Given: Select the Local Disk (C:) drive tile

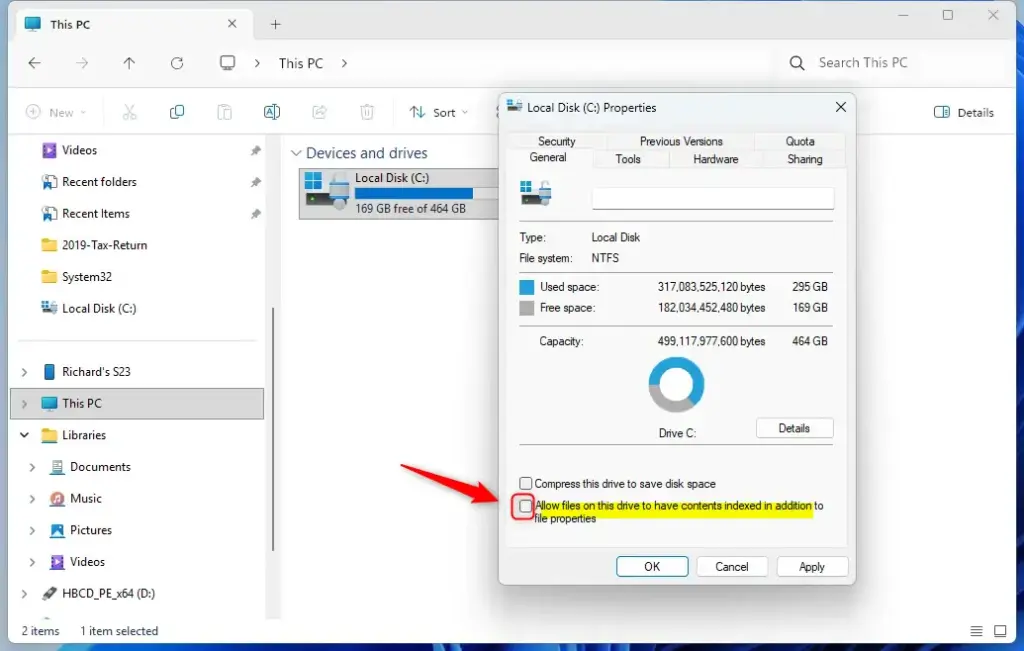Looking at the screenshot, I should (399, 193).
